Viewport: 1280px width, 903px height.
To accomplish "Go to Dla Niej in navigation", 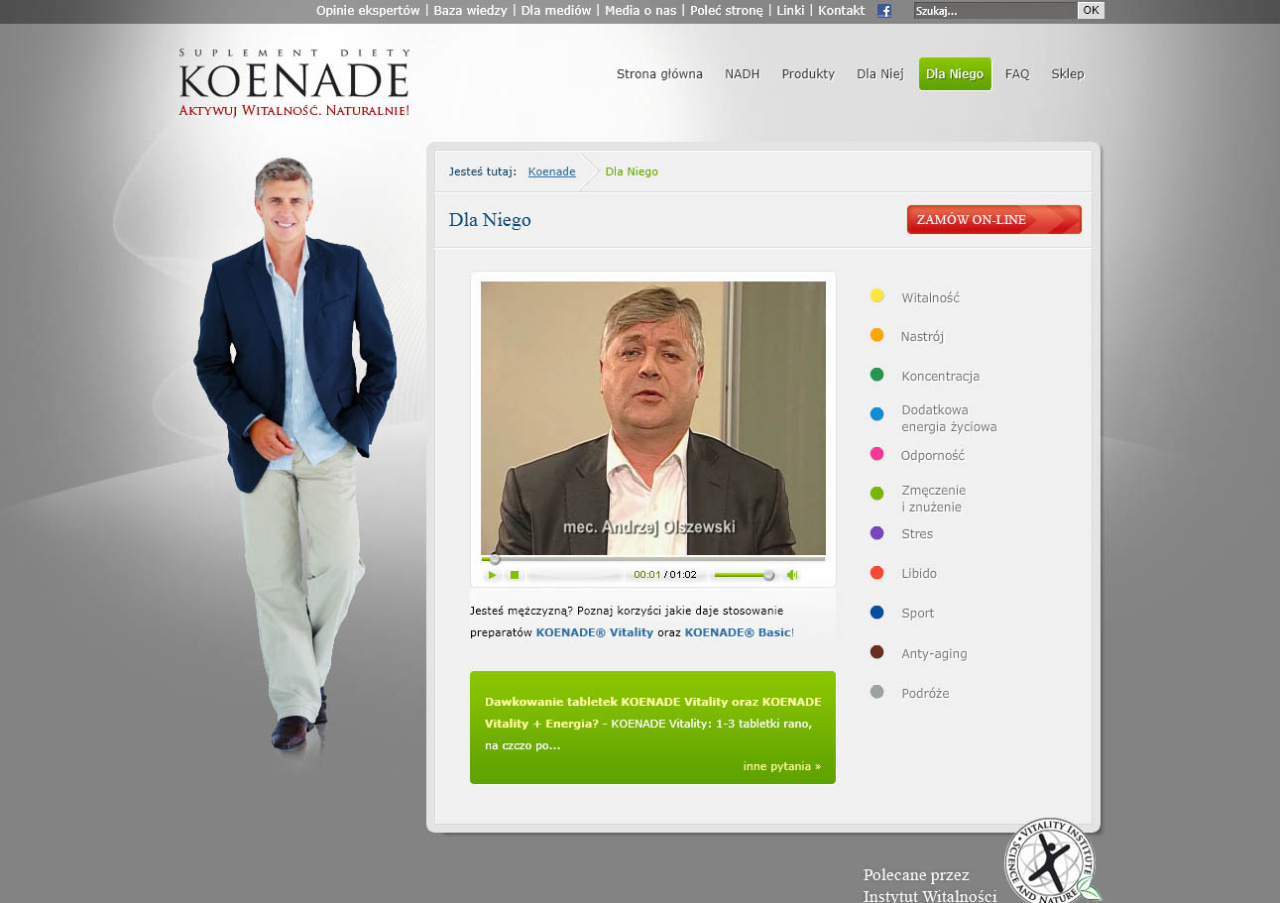I will (x=880, y=74).
